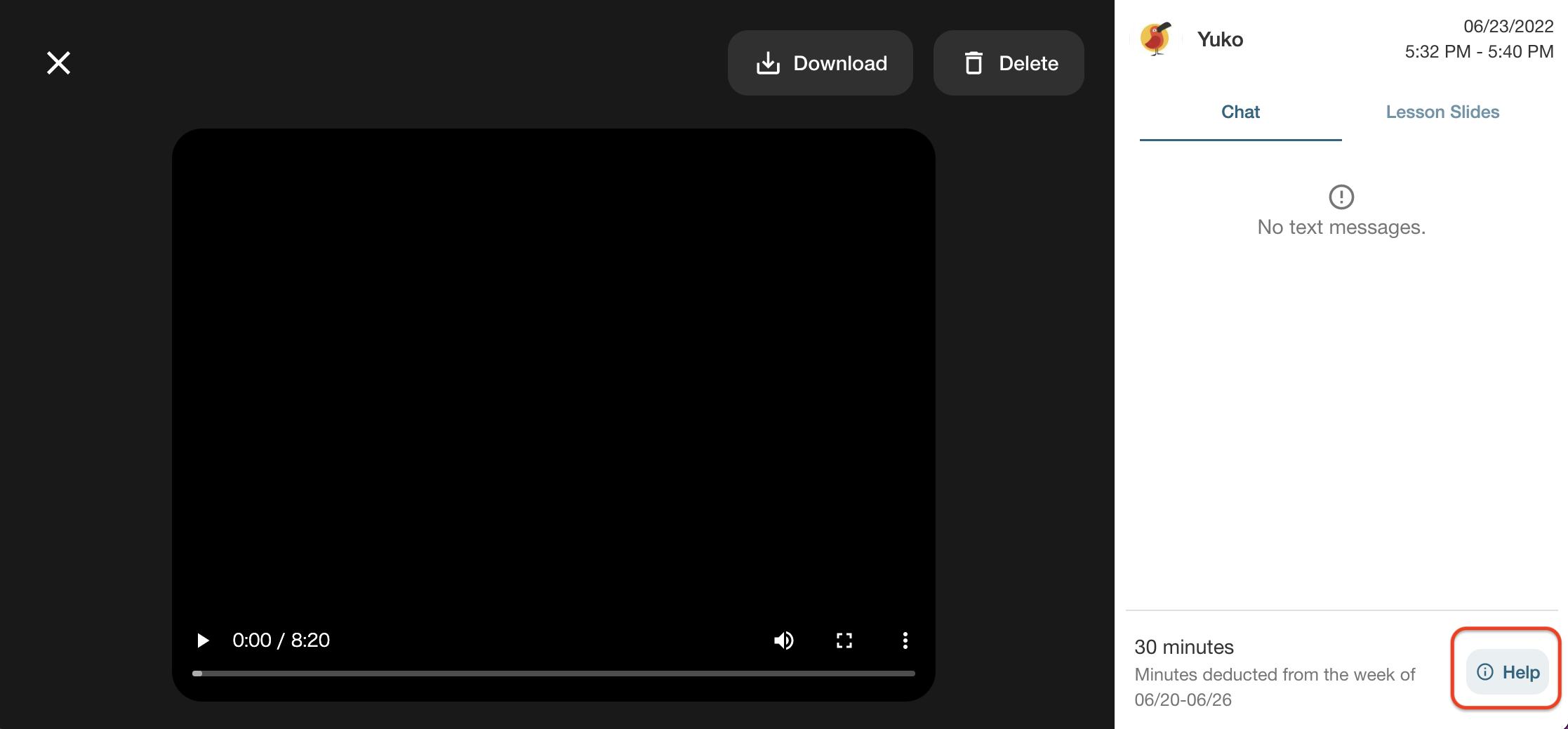Click the download arrow tray icon
The height and width of the screenshot is (729, 1568).
(x=768, y=63)
